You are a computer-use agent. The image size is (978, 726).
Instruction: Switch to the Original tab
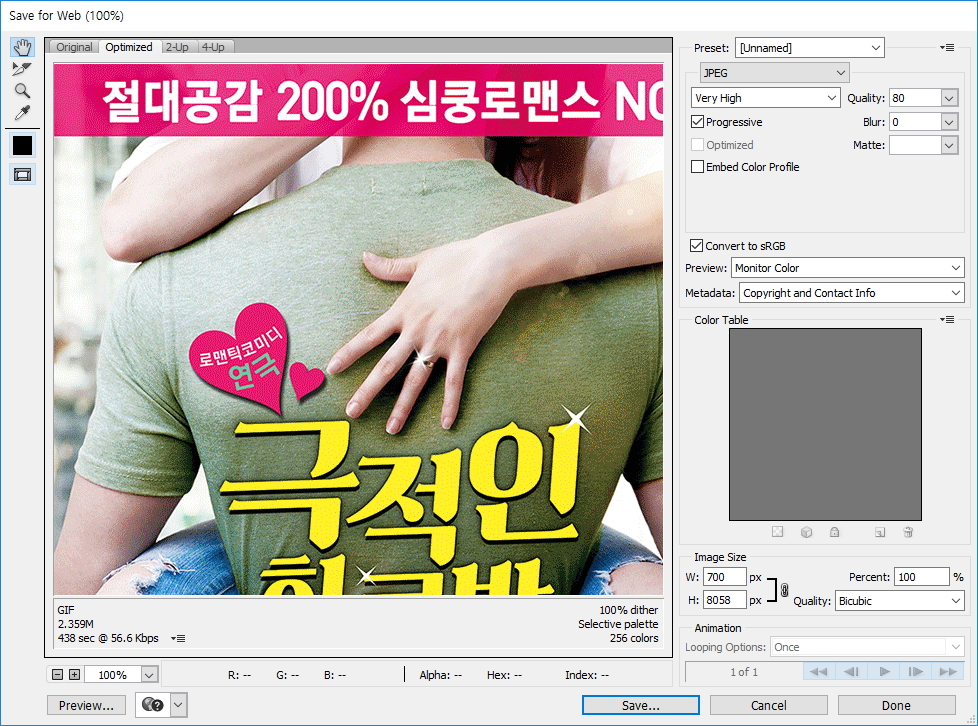tap(74, 47)
